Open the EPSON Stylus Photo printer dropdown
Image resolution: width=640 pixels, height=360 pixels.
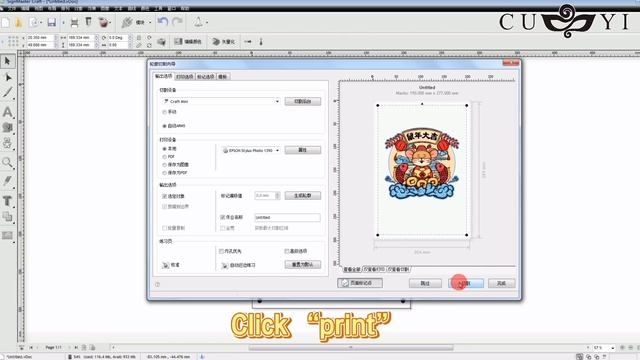coord(278,150)
